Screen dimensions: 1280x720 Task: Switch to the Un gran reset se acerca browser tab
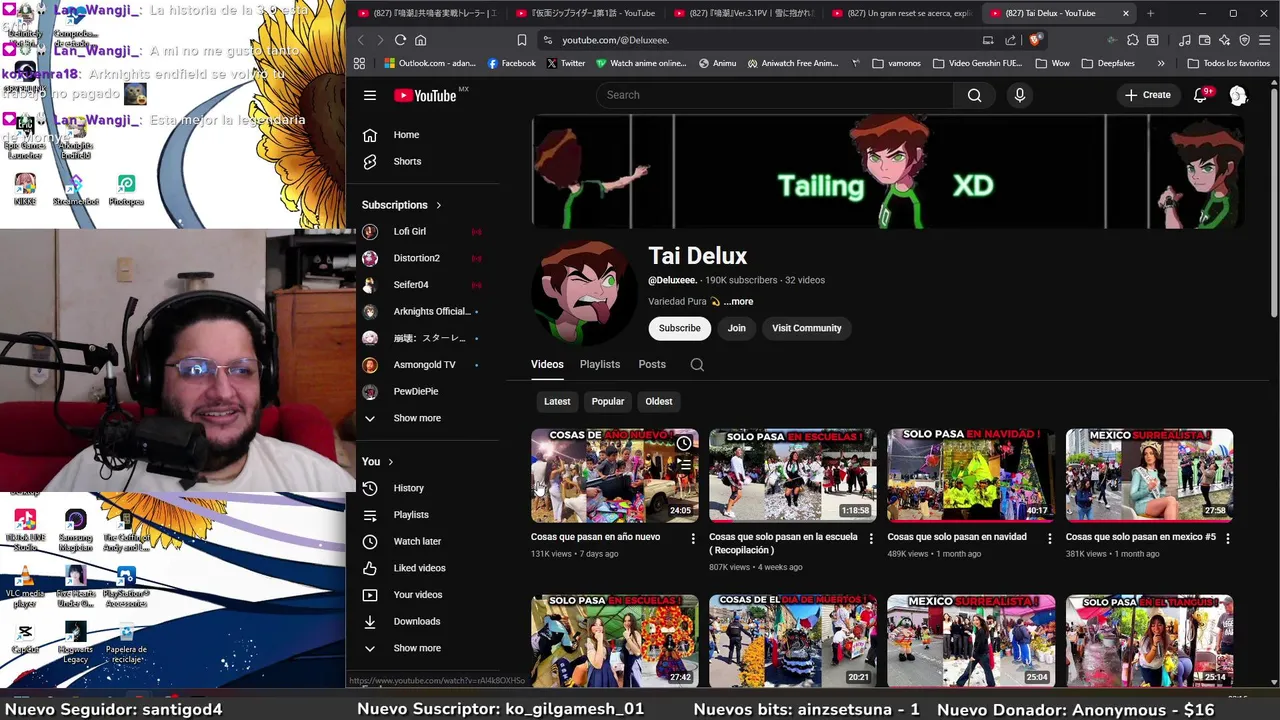900,13
